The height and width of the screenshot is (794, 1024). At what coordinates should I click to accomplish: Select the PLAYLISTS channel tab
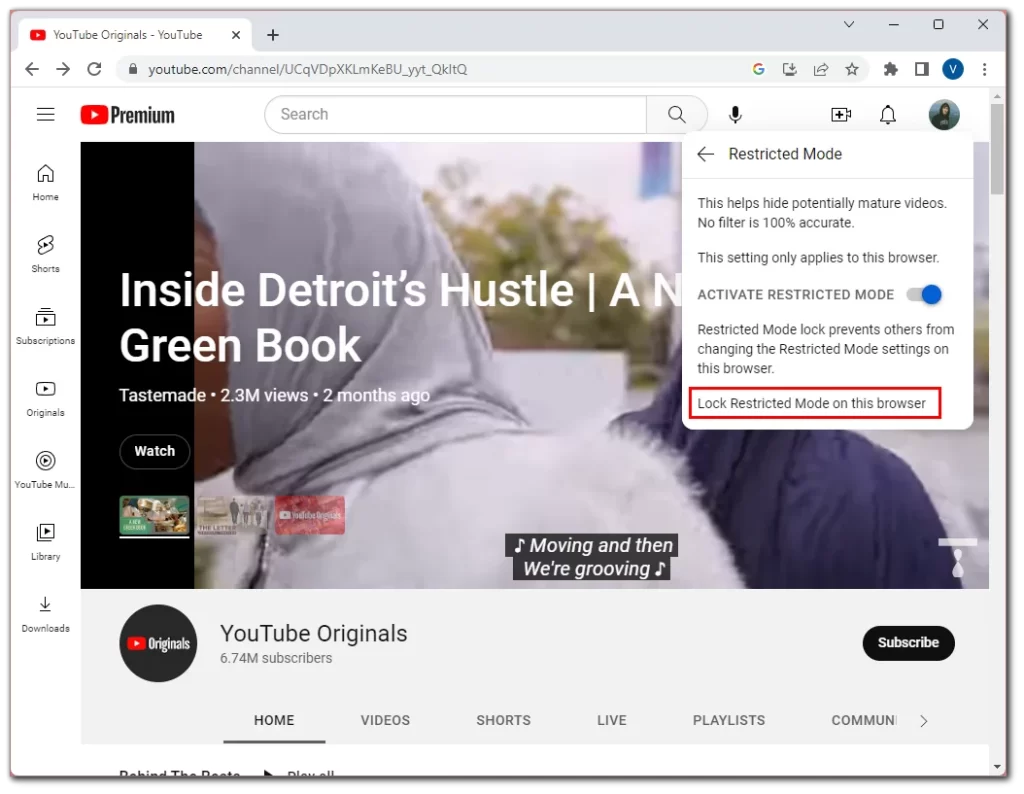coord(728,720)
